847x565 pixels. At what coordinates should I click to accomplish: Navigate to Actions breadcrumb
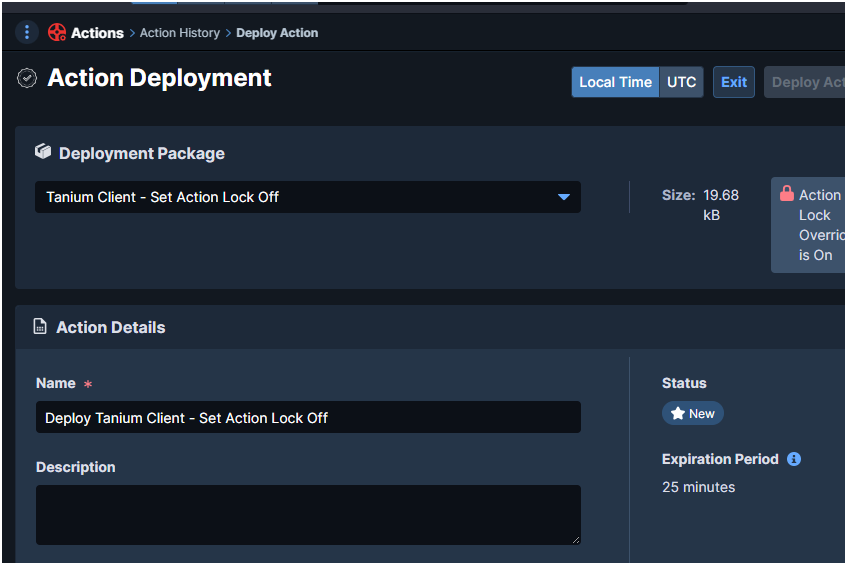(97, 33)
